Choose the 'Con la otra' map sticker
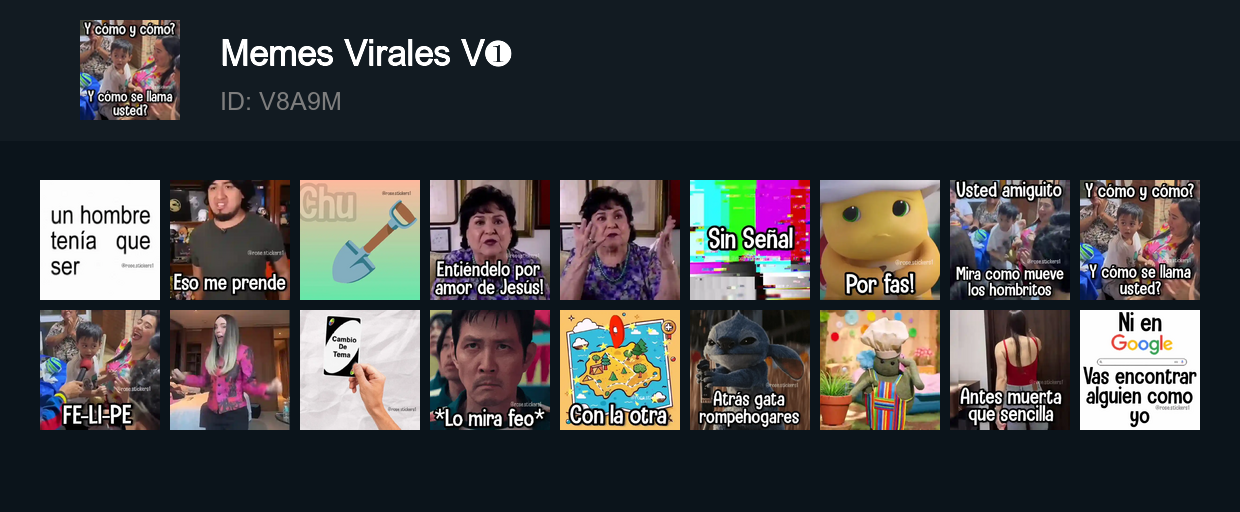 click(x=620, y=370)
